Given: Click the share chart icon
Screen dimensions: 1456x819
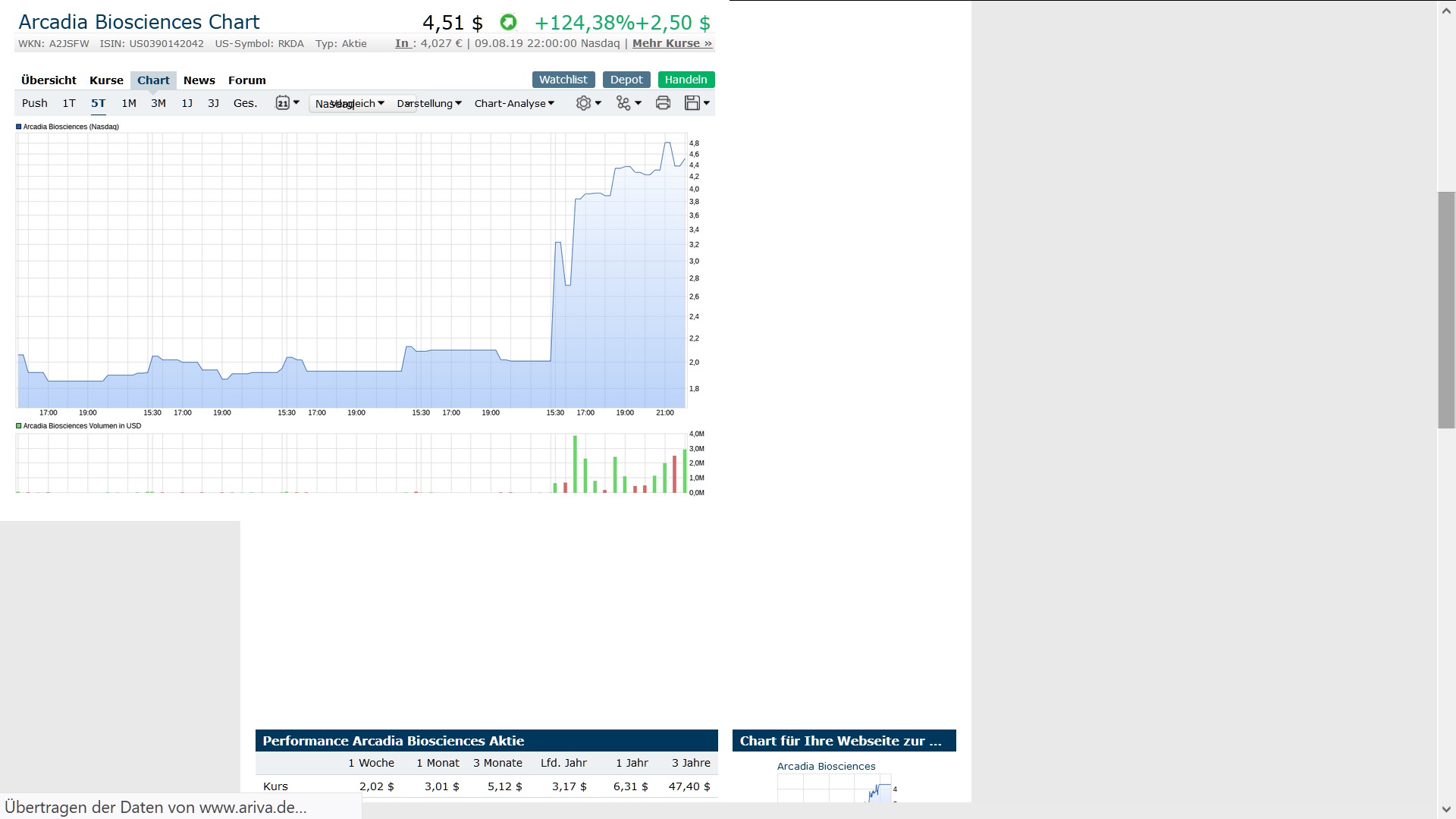Looking at the screenshot, I should [x=624, y=103].
